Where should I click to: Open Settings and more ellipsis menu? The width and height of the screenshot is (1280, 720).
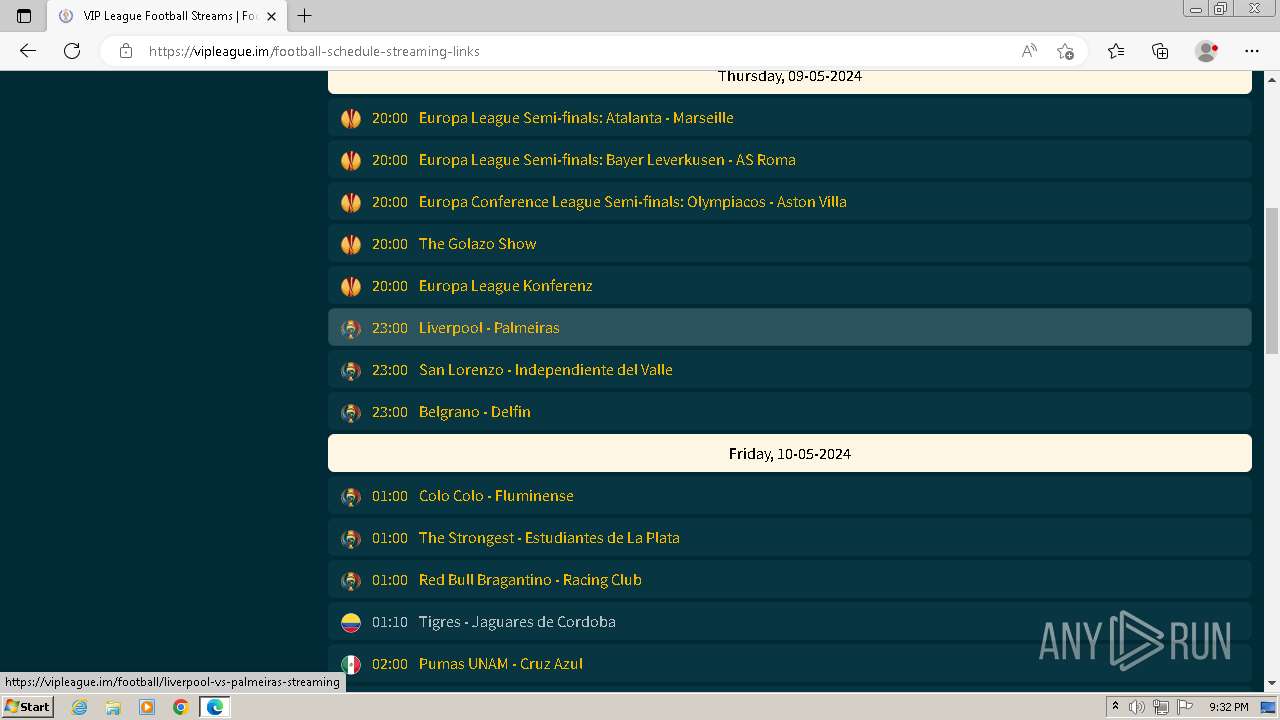[x=1252, y=51]
